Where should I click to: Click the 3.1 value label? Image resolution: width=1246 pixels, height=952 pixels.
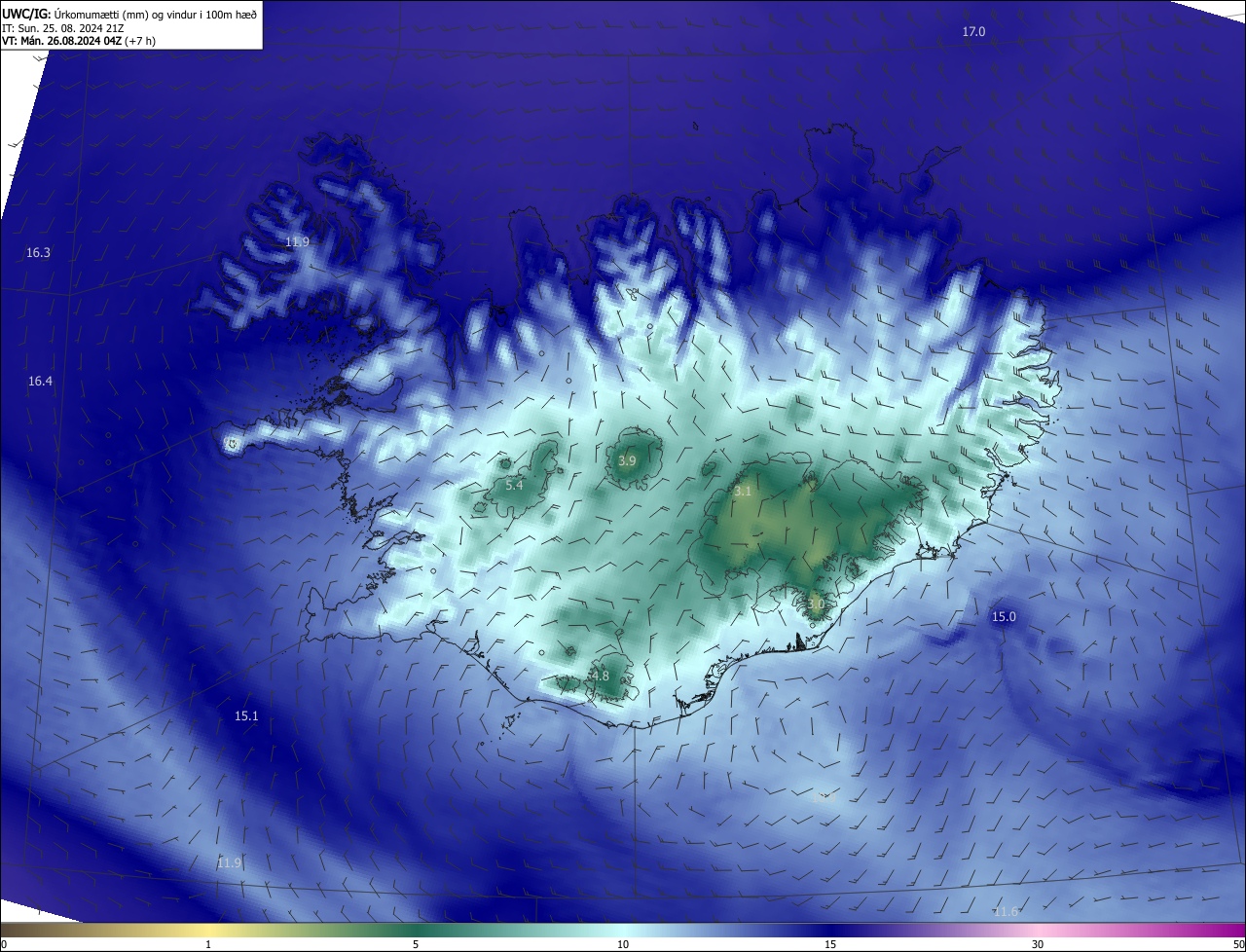743,492
